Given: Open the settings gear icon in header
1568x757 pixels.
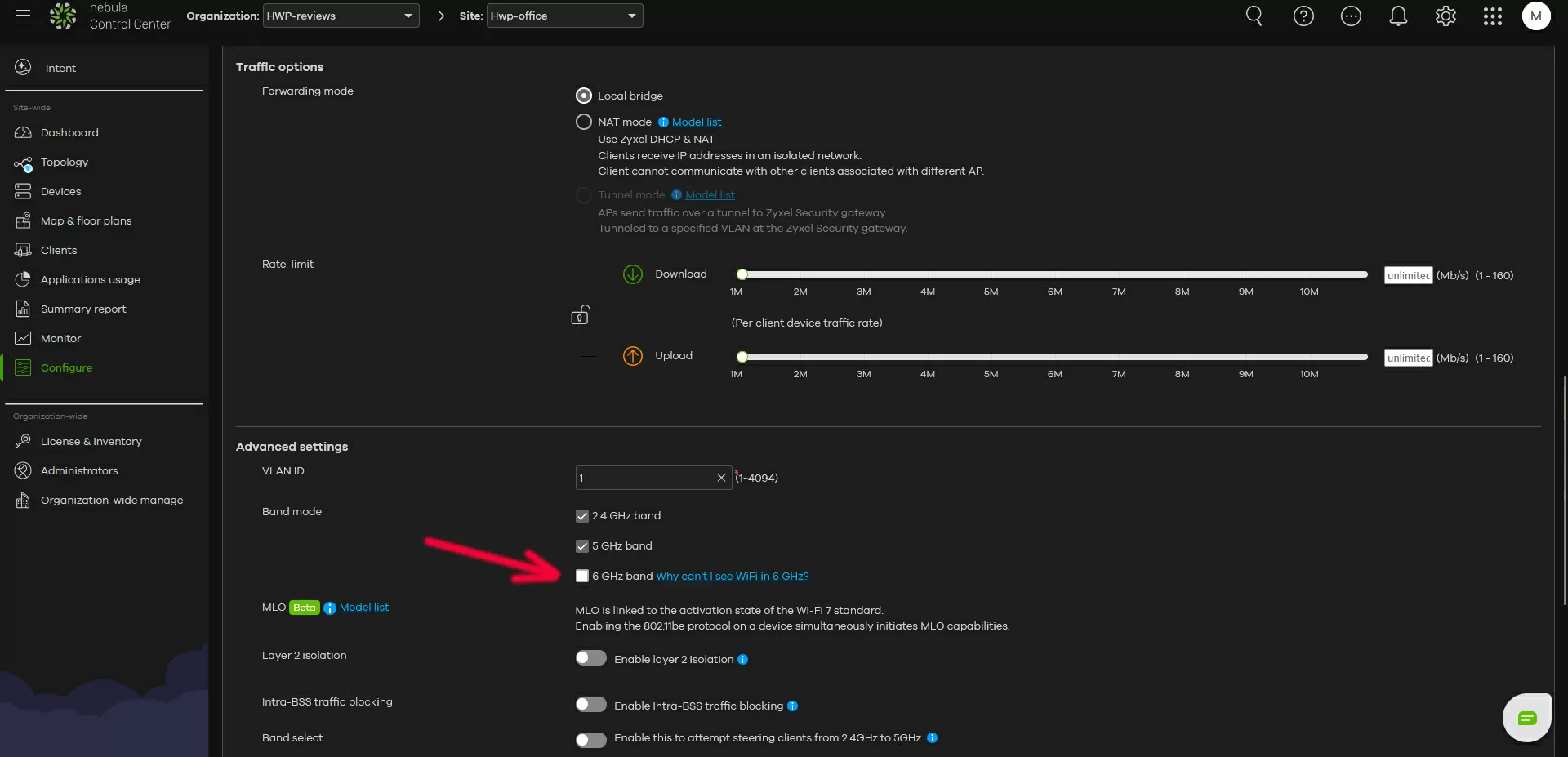Looking at the screenshot, I should click(1445, 16).
